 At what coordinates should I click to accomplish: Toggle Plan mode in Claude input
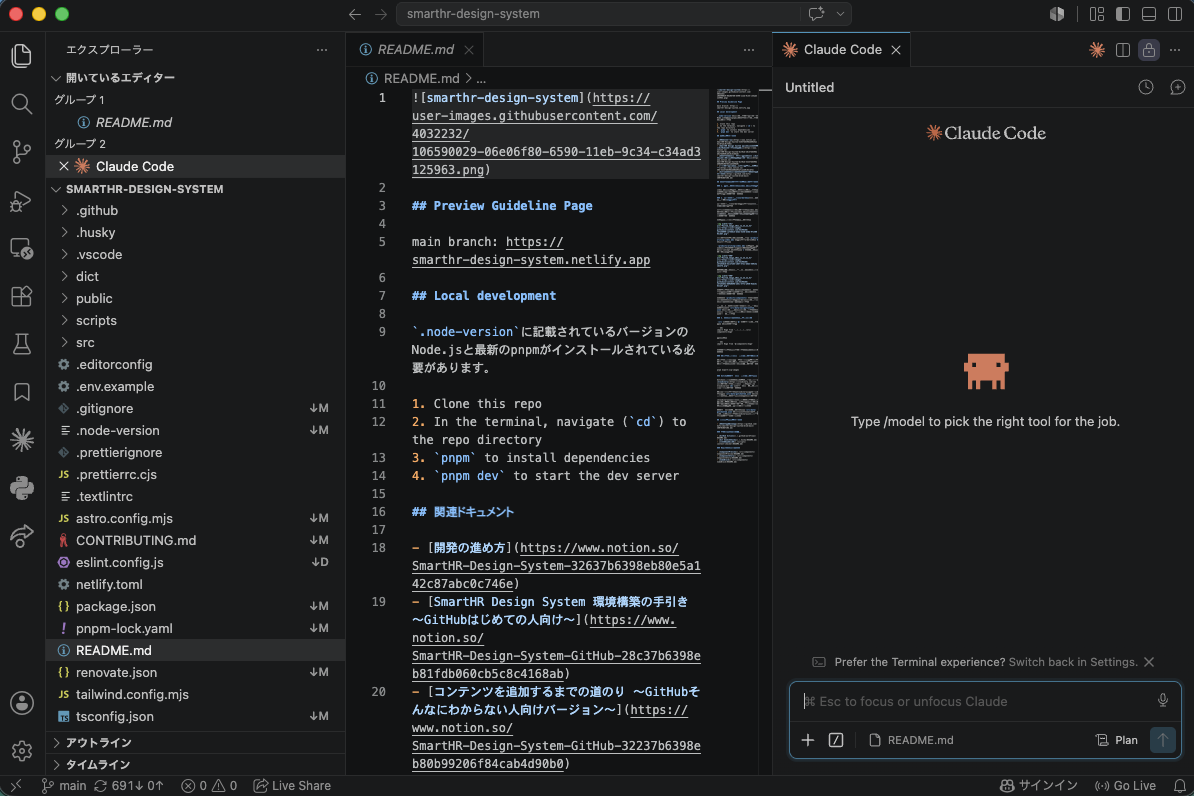(1116, 740)
